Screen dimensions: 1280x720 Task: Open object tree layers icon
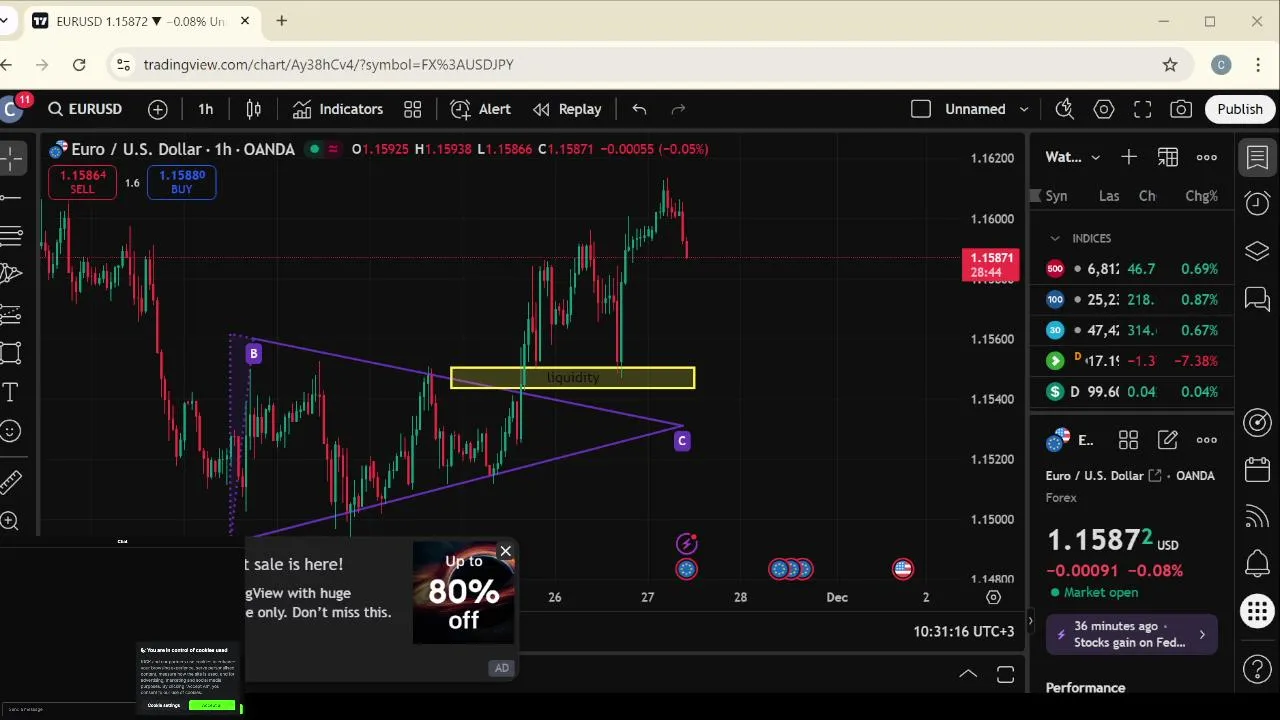coord(1257,251)
